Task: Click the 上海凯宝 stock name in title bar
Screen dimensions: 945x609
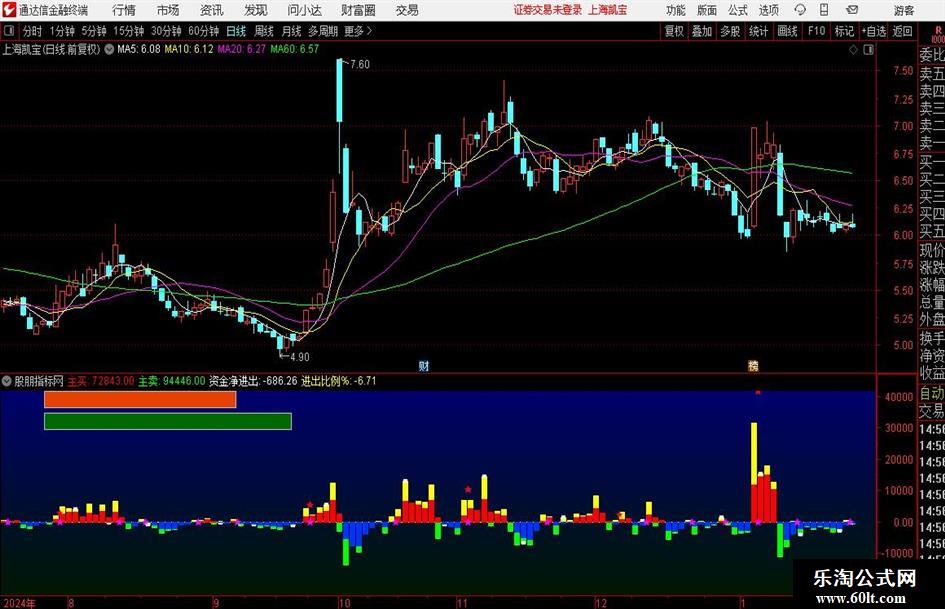Action: [x=608, y=10]
